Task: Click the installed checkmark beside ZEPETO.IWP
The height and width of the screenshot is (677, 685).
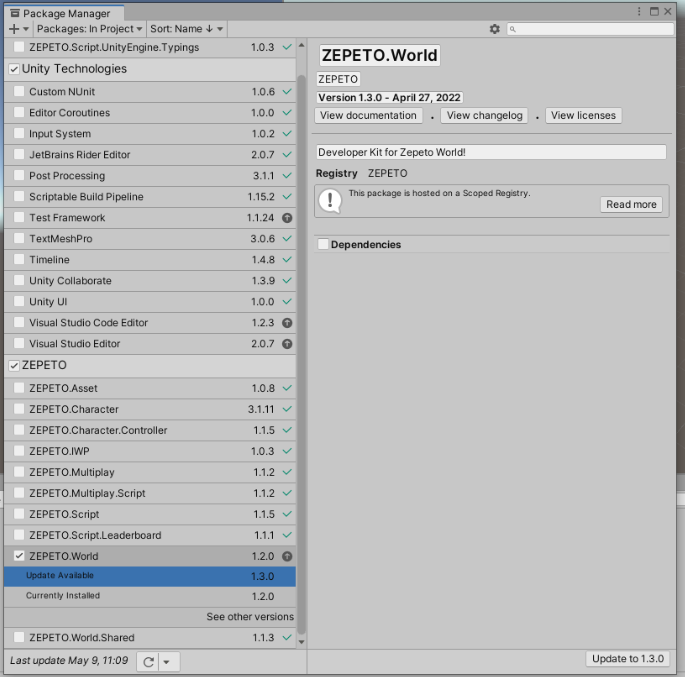Action: [x=287, y=451]
